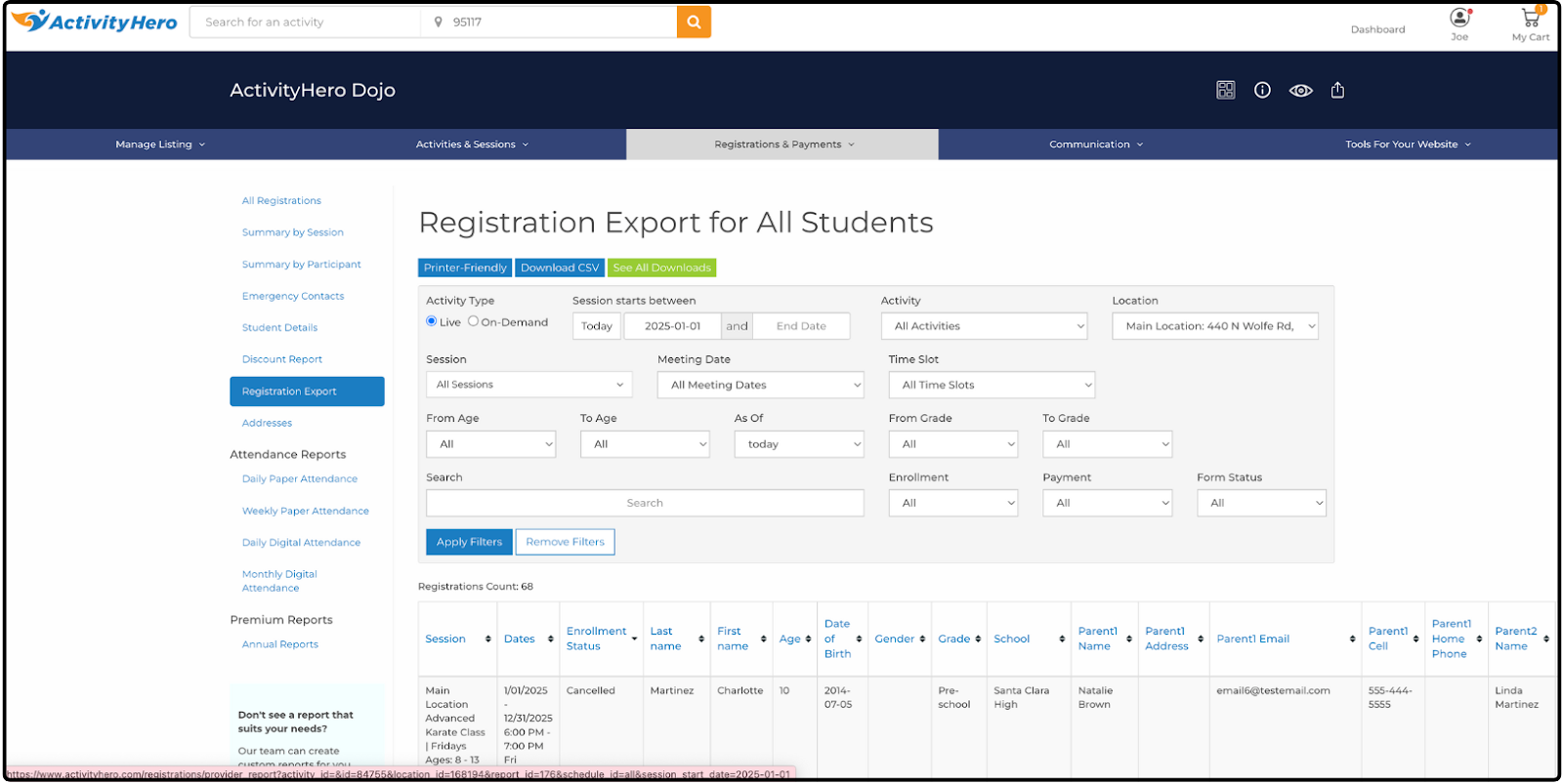Sort by Parent1 Cell column arrows
Image resolution: width=1563 pixels, height=784 pixels.
tap(1415, 639)
